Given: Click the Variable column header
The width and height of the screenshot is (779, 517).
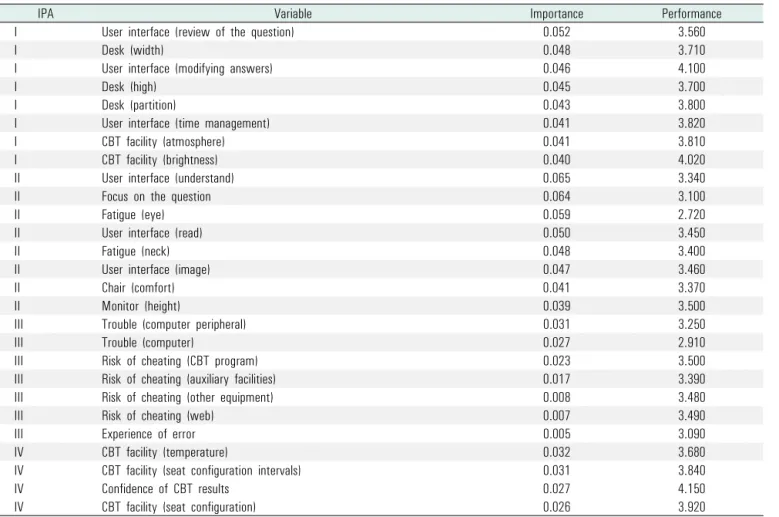Looking at the screenshot, I should 293,14.
